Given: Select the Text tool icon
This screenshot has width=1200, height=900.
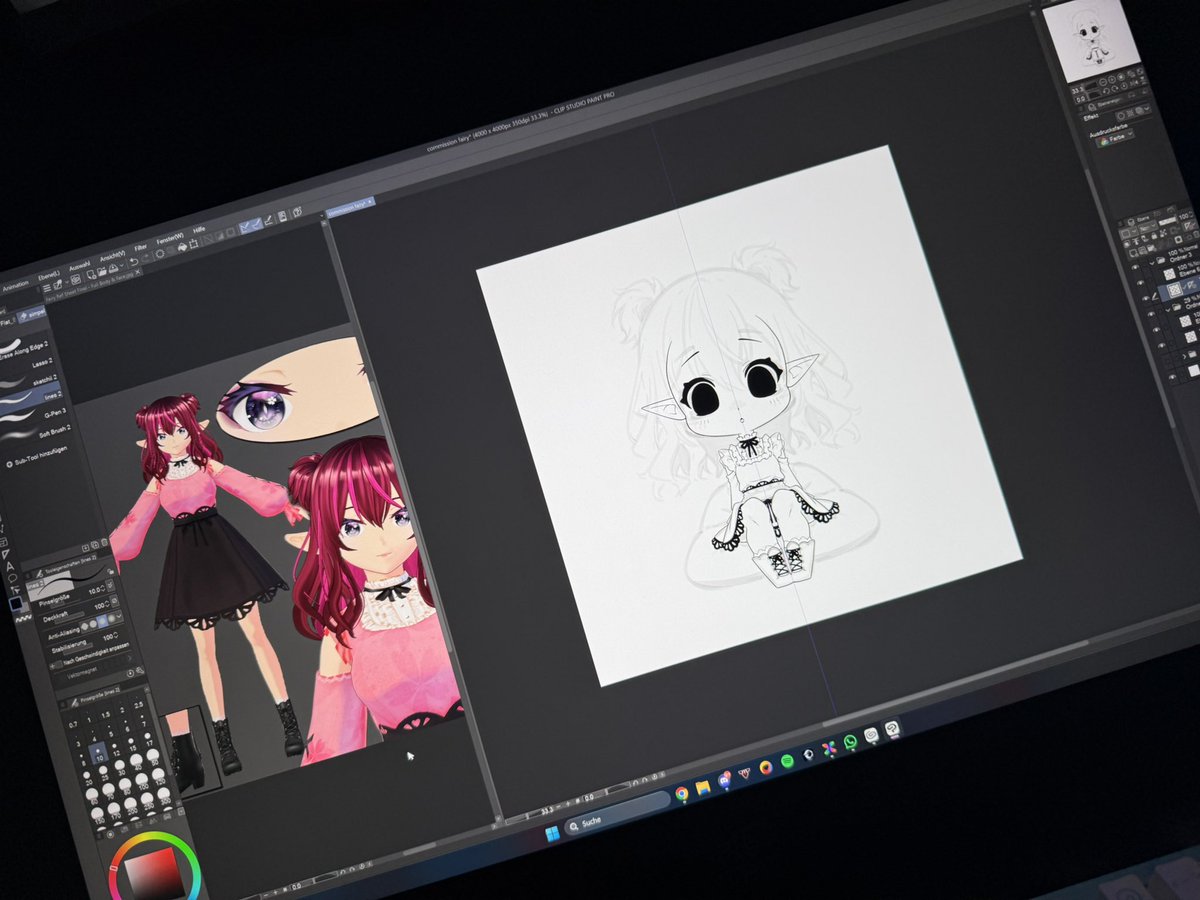Looking at the screenshot, I should [x=10, y=566].
